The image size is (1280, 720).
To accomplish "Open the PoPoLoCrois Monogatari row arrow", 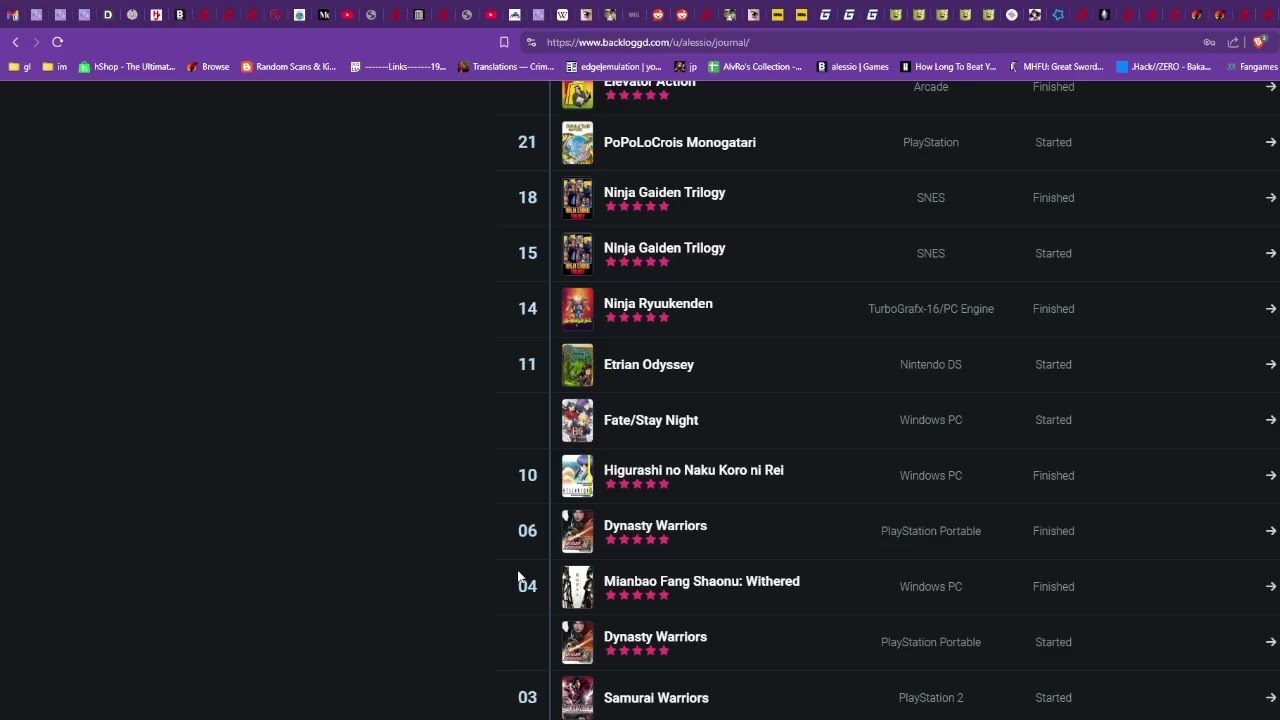I will [x=1270, y=142].
